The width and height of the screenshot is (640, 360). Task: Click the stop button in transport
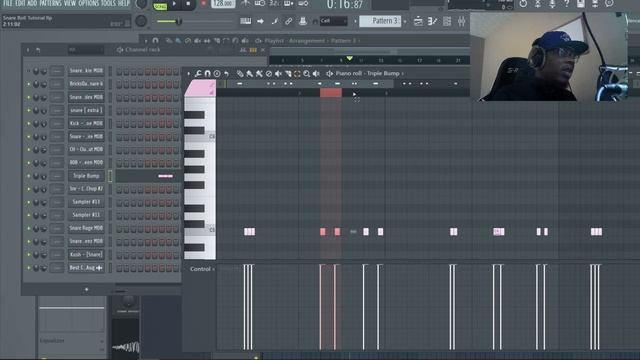tap(188, 4)
